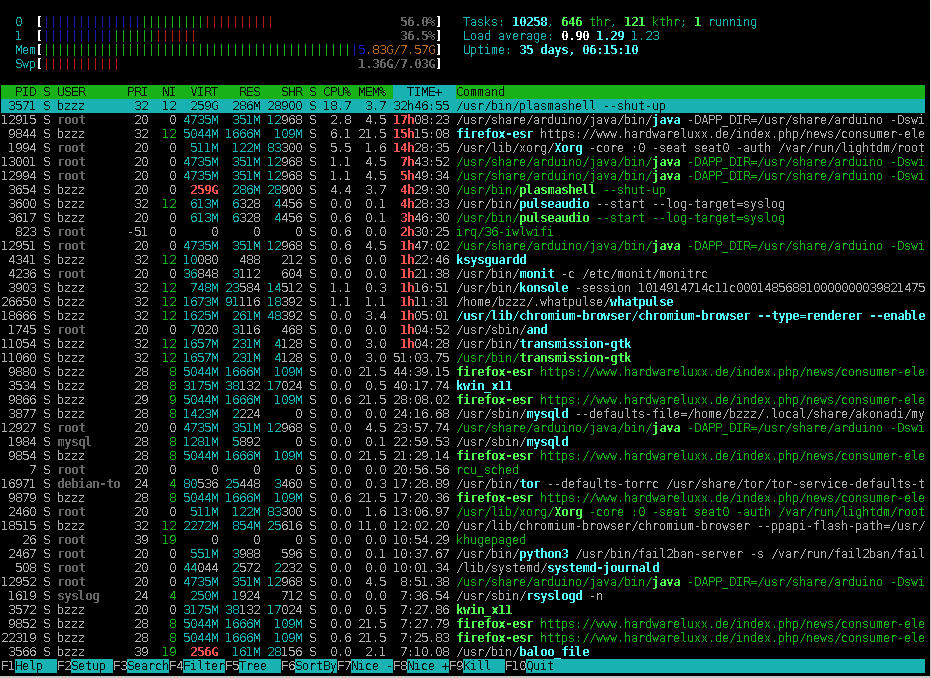Image resolution: width=931 pixels, height=678 pixels.
Task: Select chromium-browser renderer row PID 18666
Action: click(463, 316)
